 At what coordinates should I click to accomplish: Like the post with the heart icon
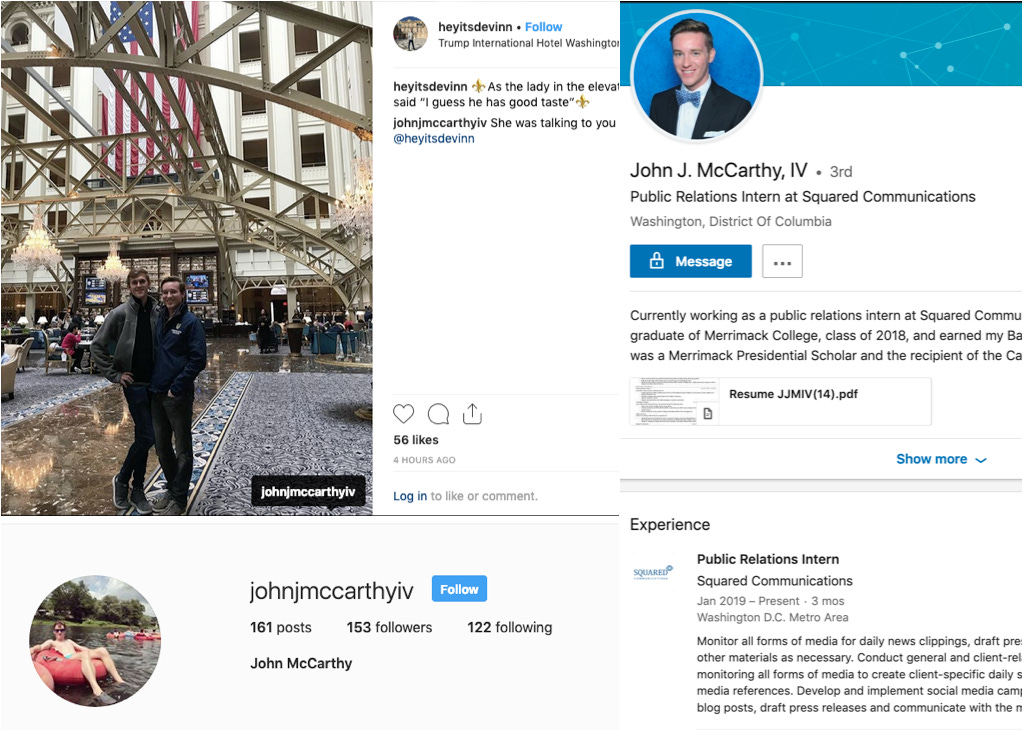pyautogui.click(x=403, y=414)
